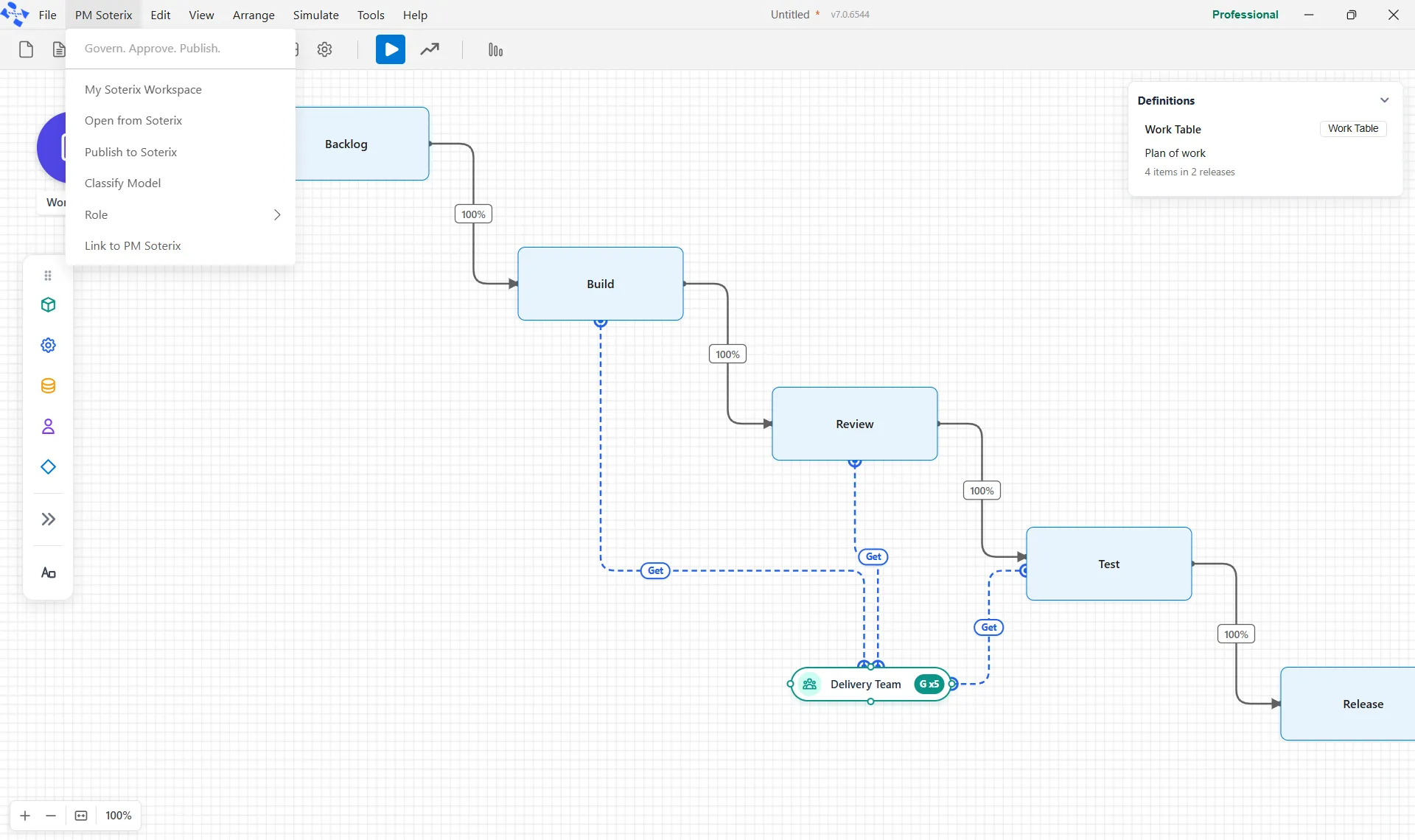1415x840 pixels.
Task: Select the yellow database stack icon
Action: [48, 385]
